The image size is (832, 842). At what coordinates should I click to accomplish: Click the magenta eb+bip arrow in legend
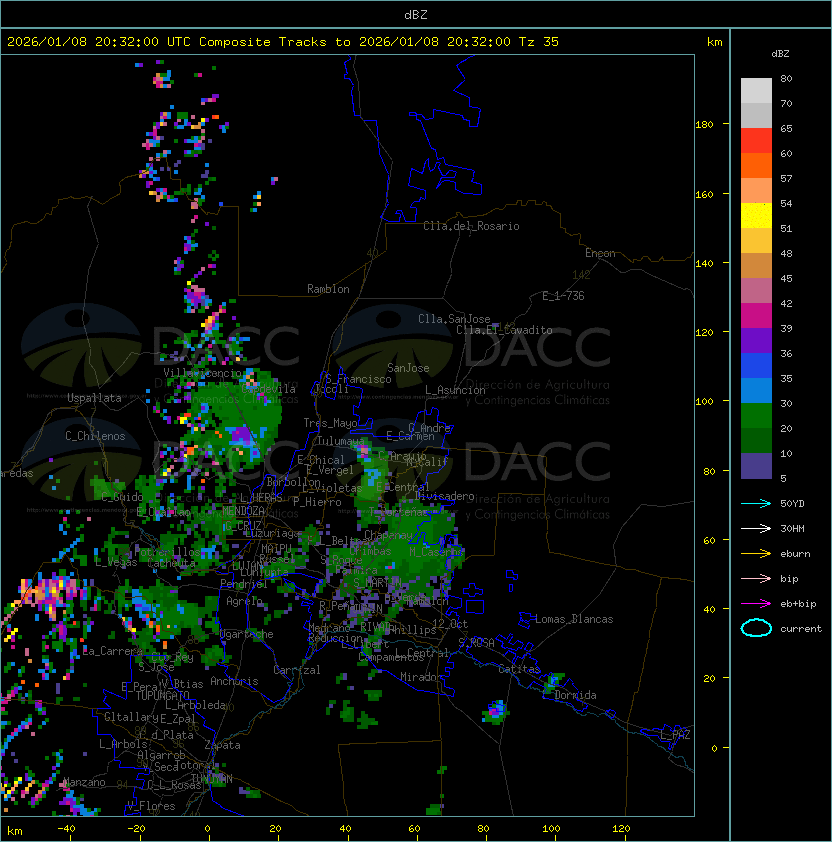click(x=756, y=604)
